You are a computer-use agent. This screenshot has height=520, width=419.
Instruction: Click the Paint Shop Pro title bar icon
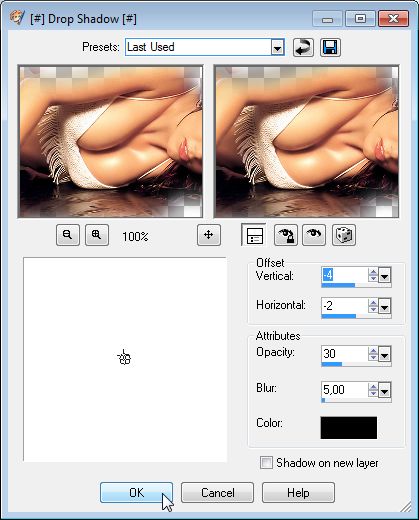point(17,18)
